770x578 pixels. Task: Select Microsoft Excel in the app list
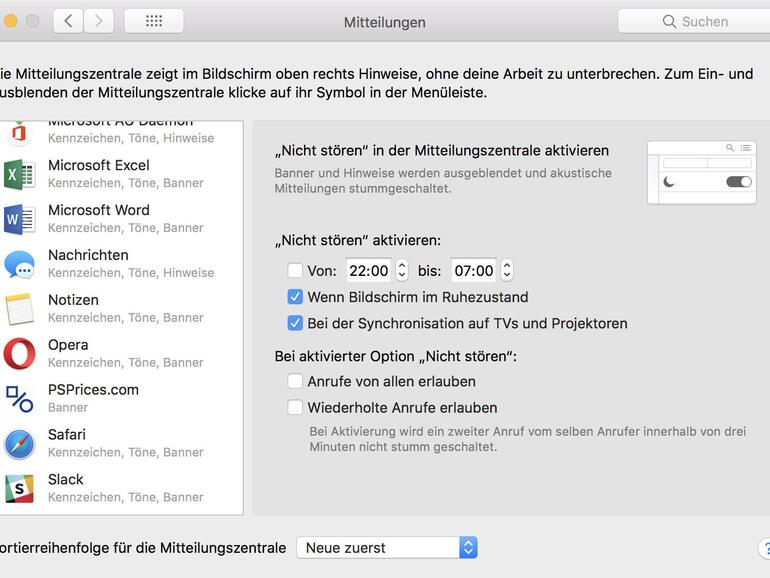point(121,174)
